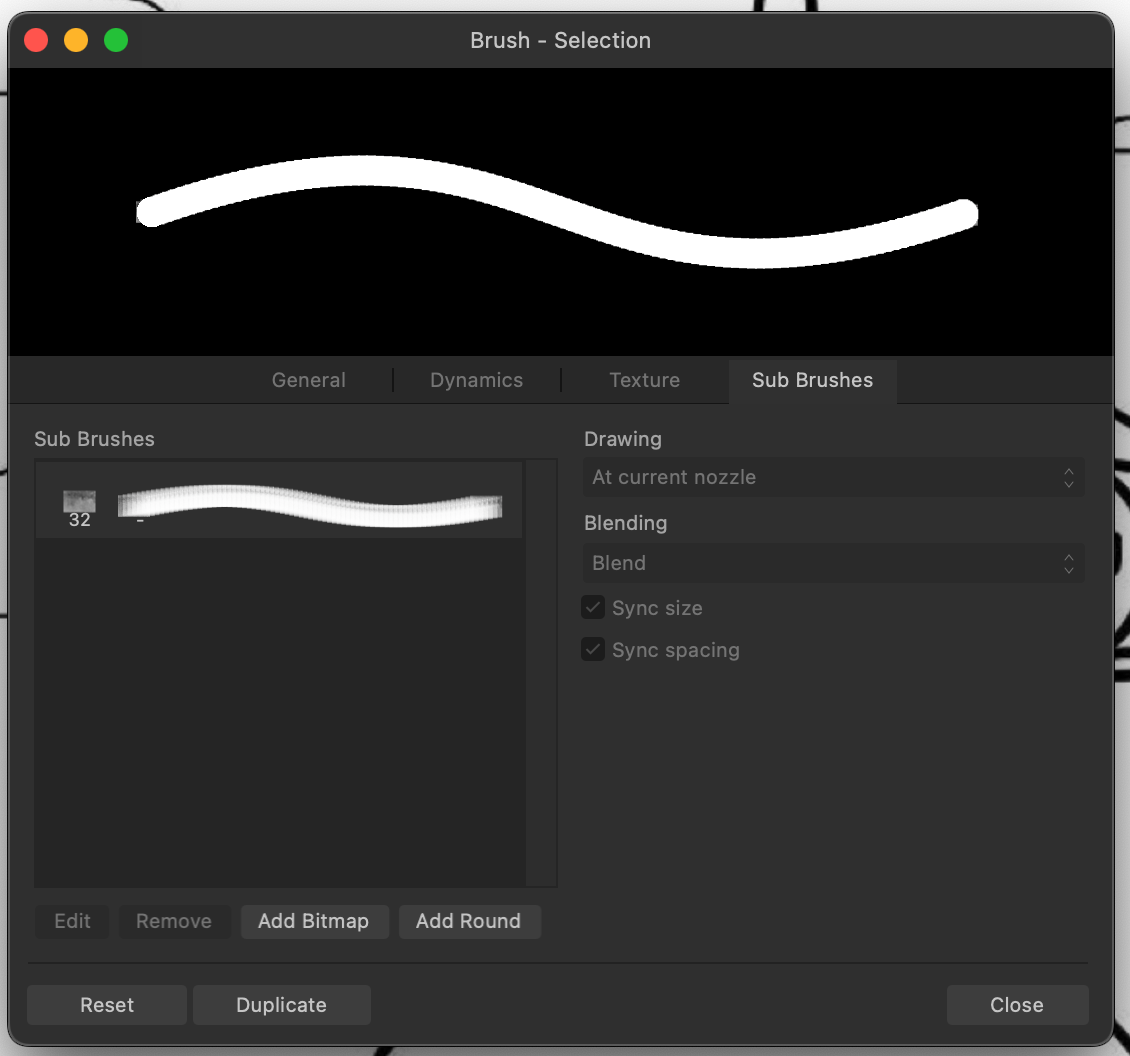This screenshot has height=1056, width=1130.
Task: Select the size 32 sub brush nozzle thumbnail
Action: (x=79, y=502)
